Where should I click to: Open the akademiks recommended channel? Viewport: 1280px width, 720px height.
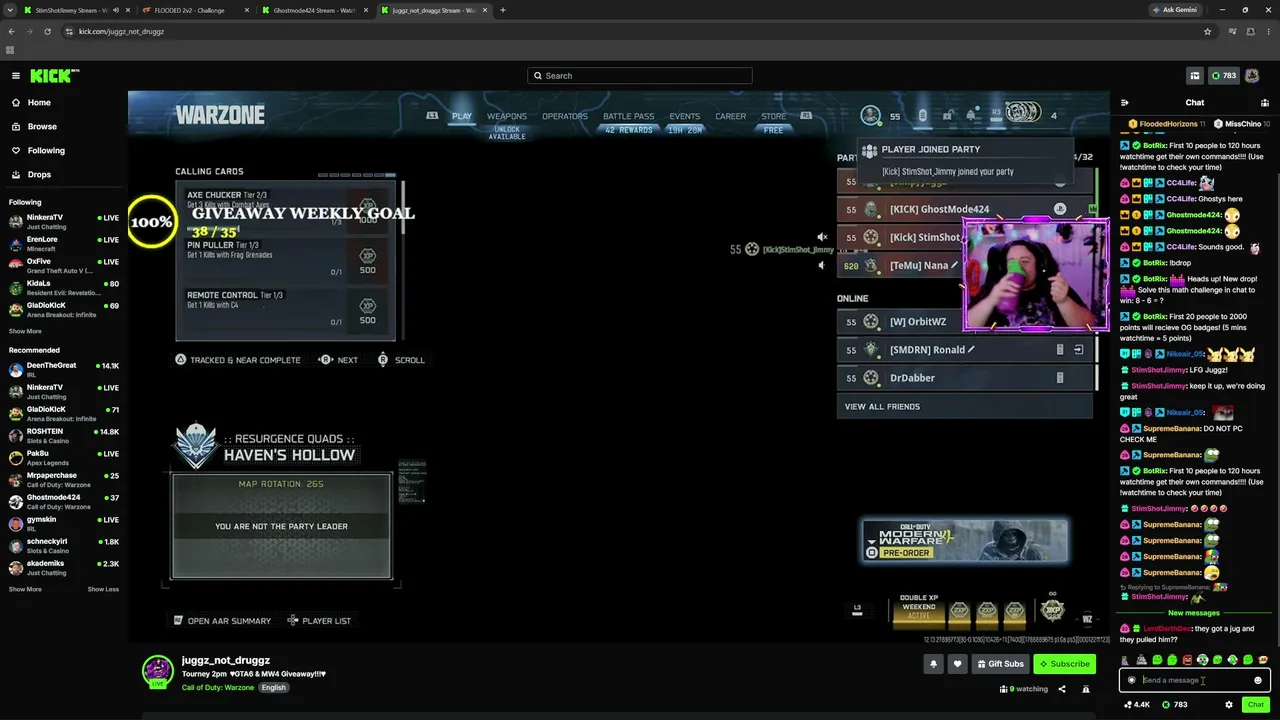(63, 568)
